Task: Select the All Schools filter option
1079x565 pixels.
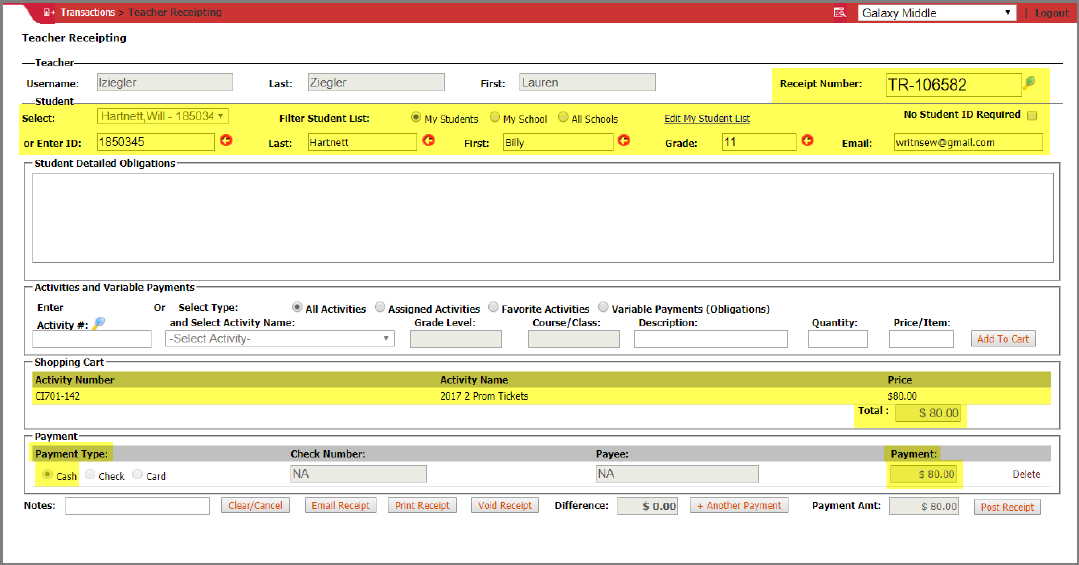Action: pyautogui.click(x=563, y=118)
